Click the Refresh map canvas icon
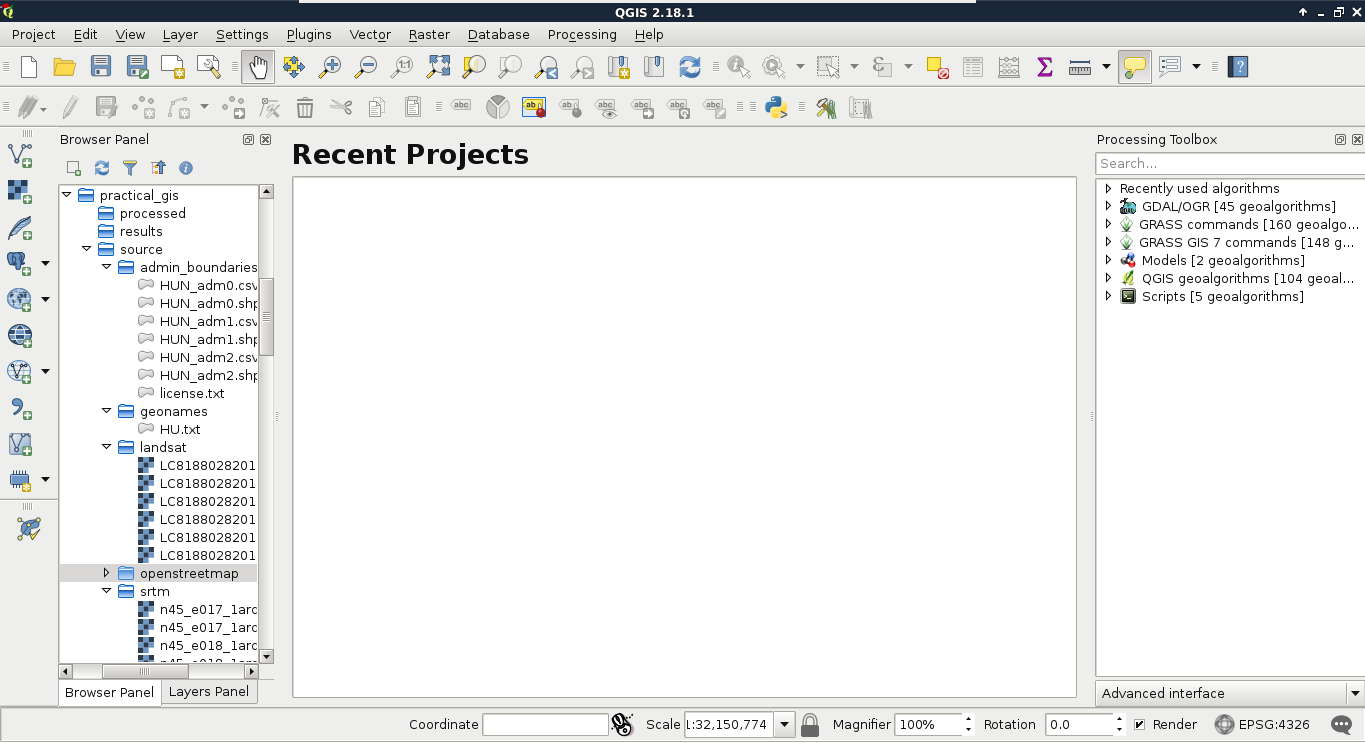 (x=690, y=67)
